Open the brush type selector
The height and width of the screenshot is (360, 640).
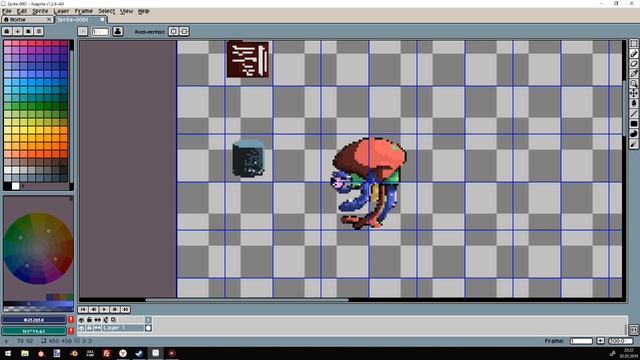click(x=83, y=31)
